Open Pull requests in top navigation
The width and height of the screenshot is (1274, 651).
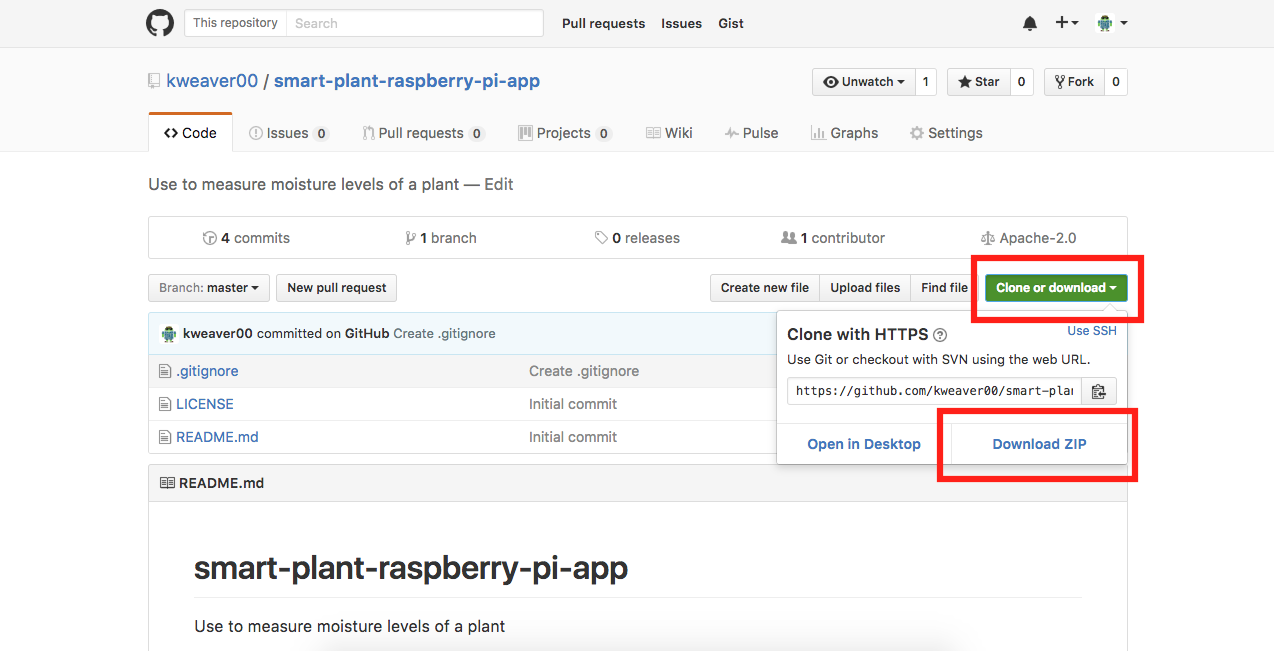coord(603,23)
